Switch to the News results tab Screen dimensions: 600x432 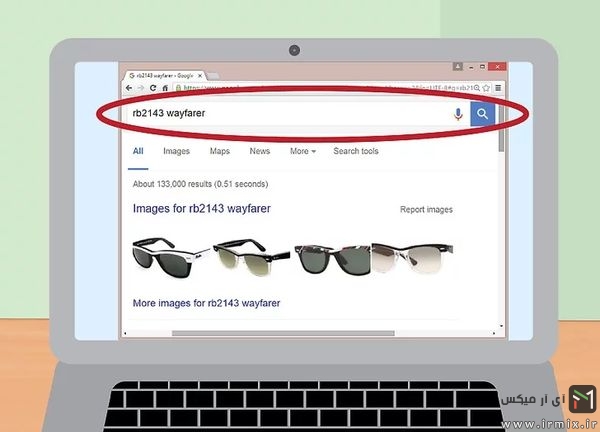coord(260,151)
